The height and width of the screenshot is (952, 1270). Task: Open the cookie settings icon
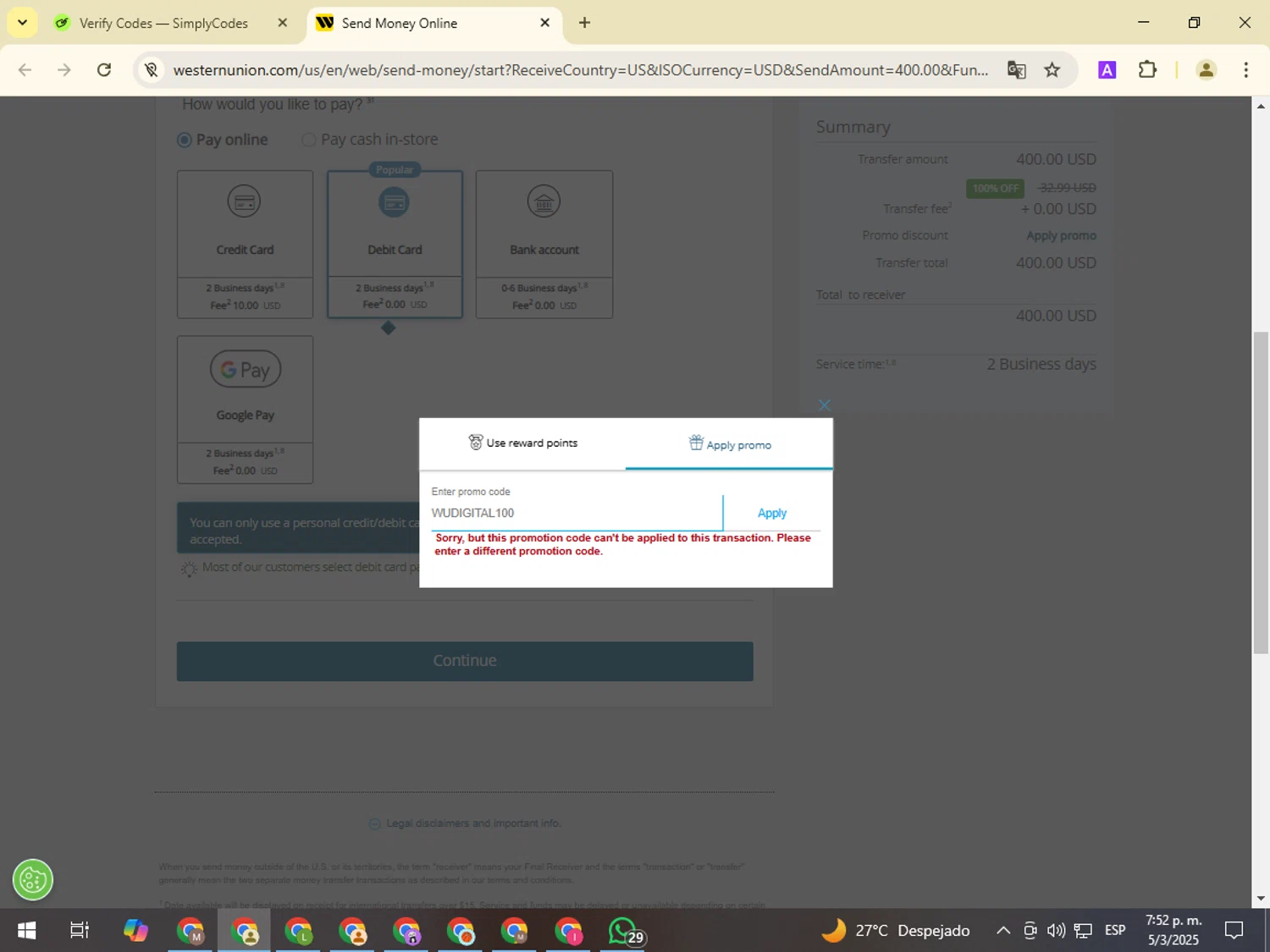coord(33,881)
